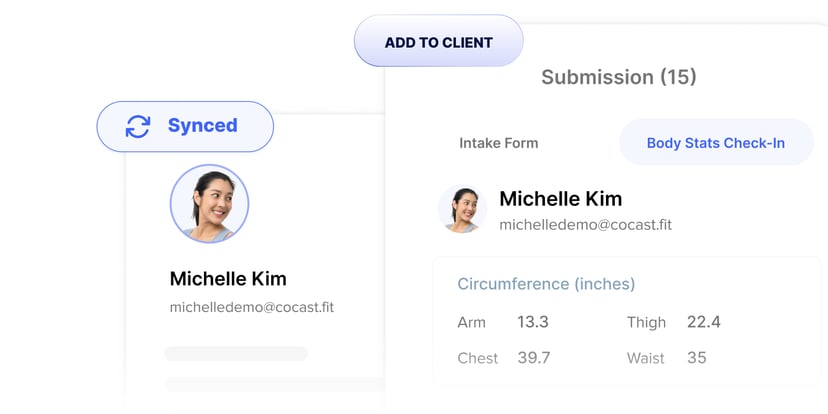The width and height of the screenshot is (828, 414).
Task: Click the ADD TO CLIENT button
Action: 438,42
